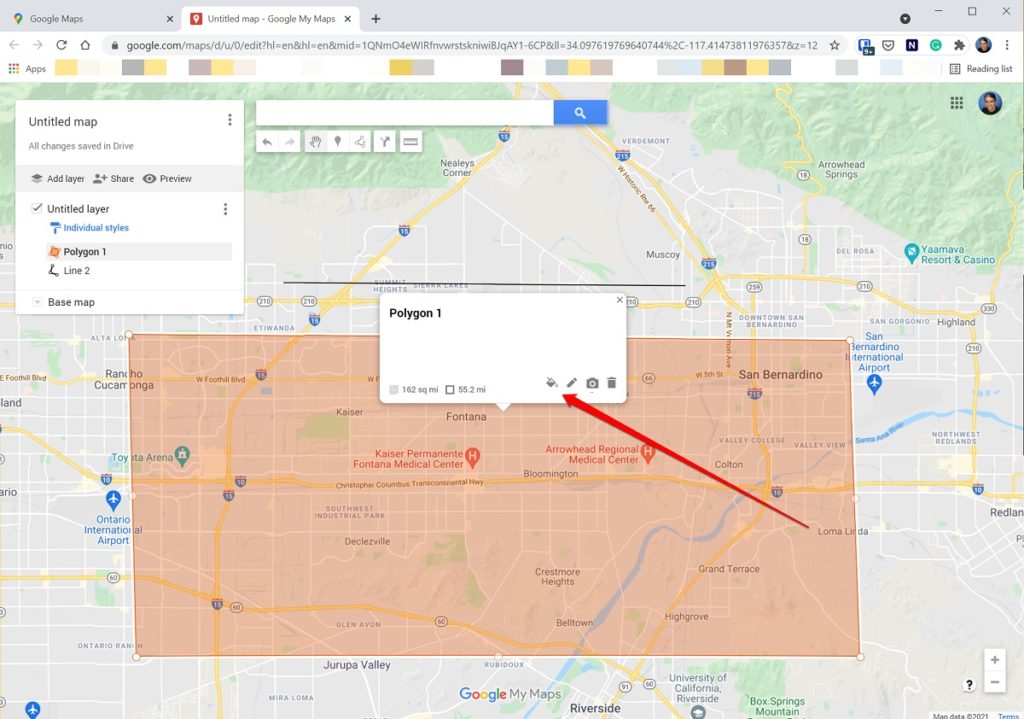
Task: Open the Add directions tool
Action: (385, 141)
